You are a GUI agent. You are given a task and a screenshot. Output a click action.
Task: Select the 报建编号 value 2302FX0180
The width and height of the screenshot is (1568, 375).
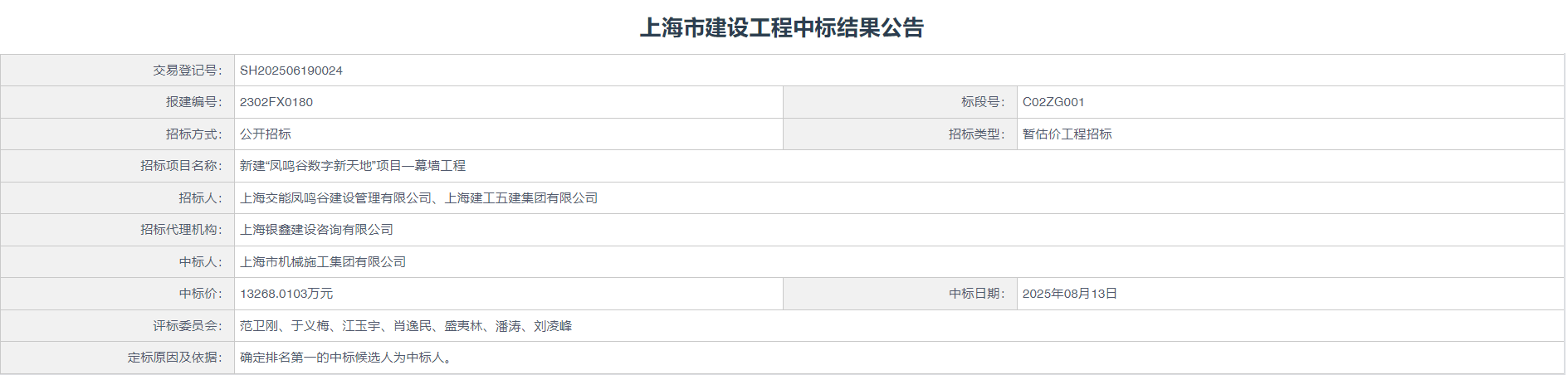coord(276,102)
